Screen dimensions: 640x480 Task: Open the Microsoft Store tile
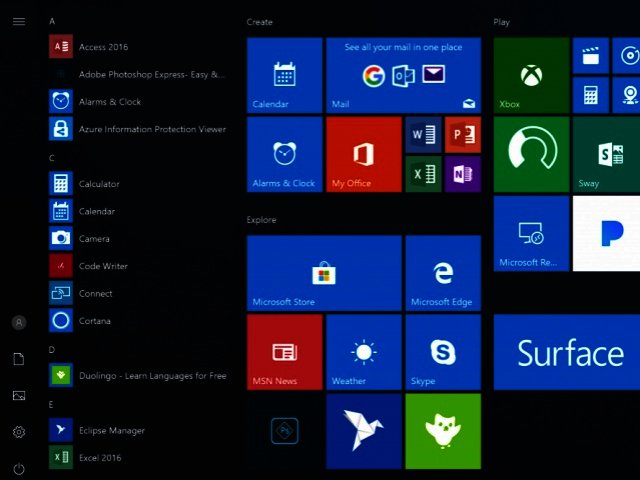(x=324, y=273)
